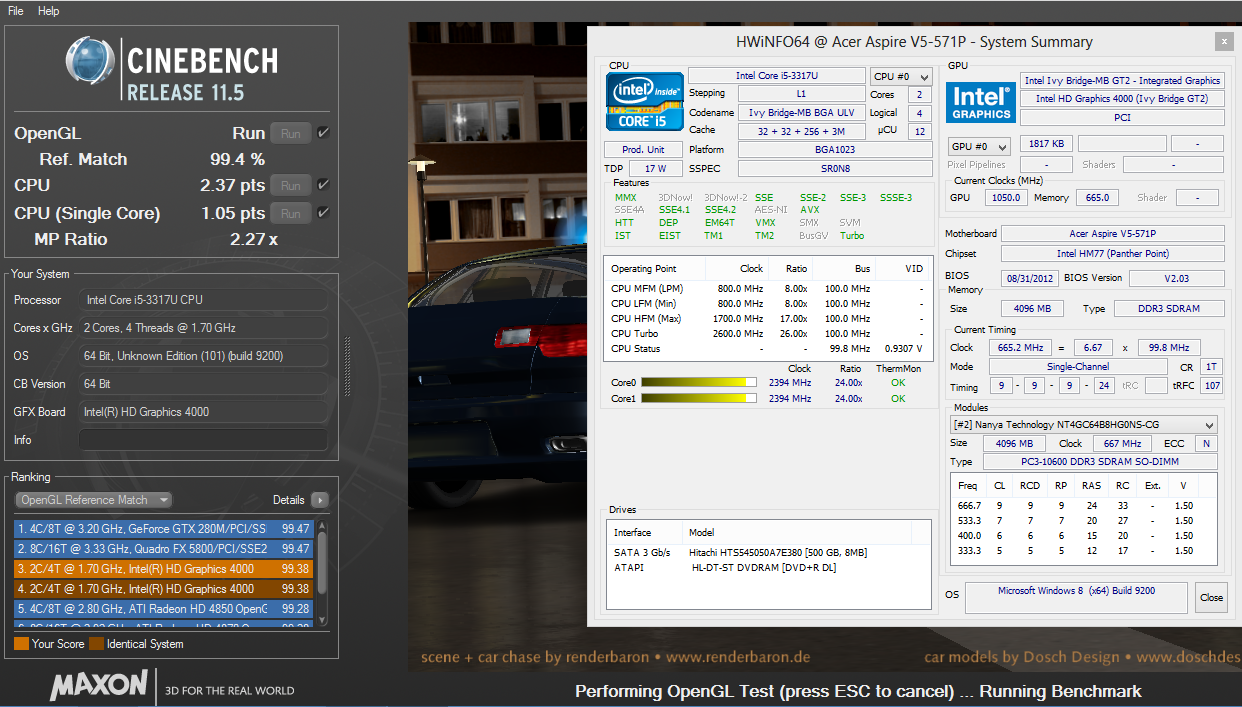Select ranking entry 4 Intel HD Graphics 4000
The height and width of the screenshot is (707, 1242).
[x=164, y=589]
